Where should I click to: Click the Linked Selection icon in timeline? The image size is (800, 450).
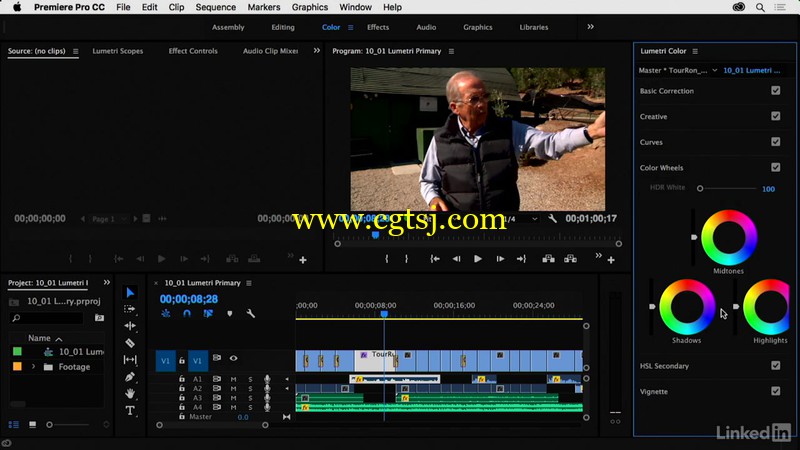[208, 313]
